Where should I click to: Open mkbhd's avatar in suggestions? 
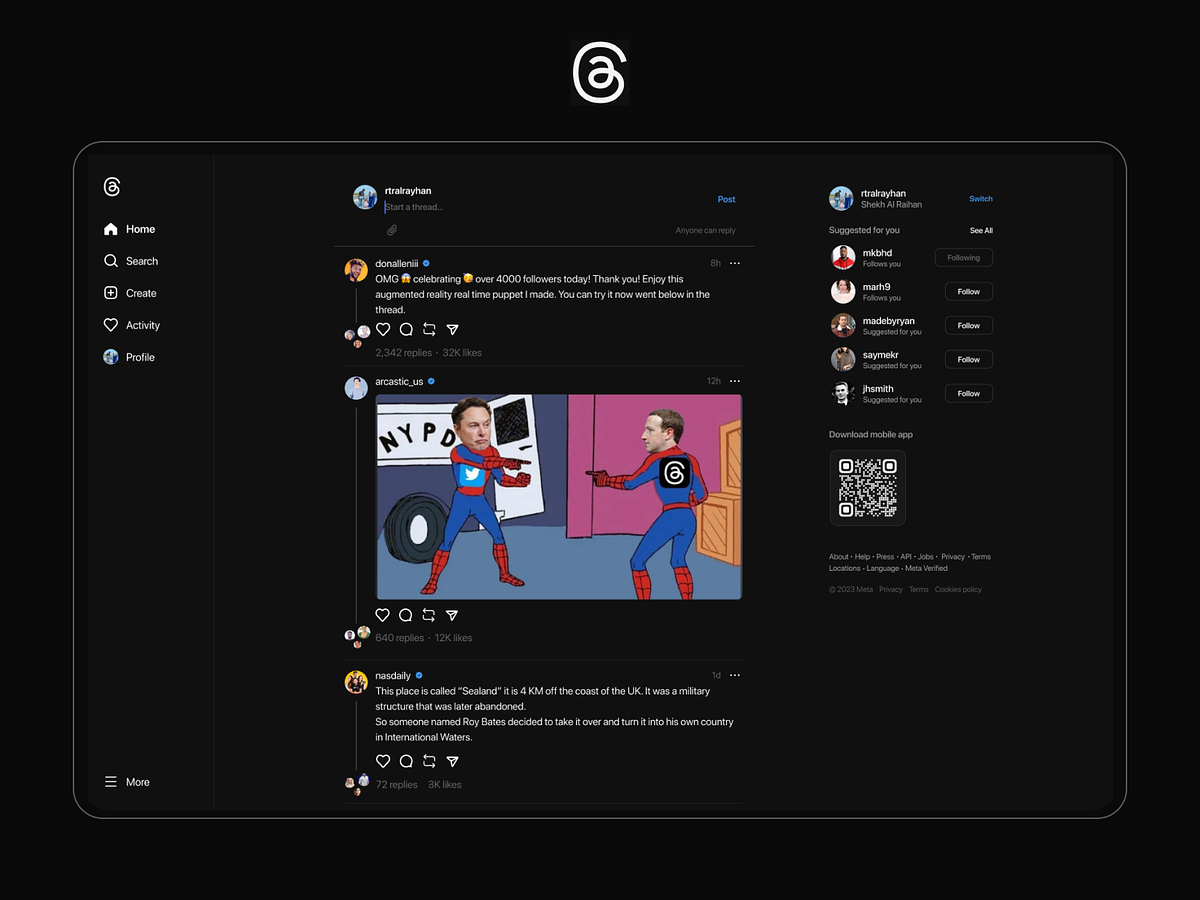click(843, 258)
